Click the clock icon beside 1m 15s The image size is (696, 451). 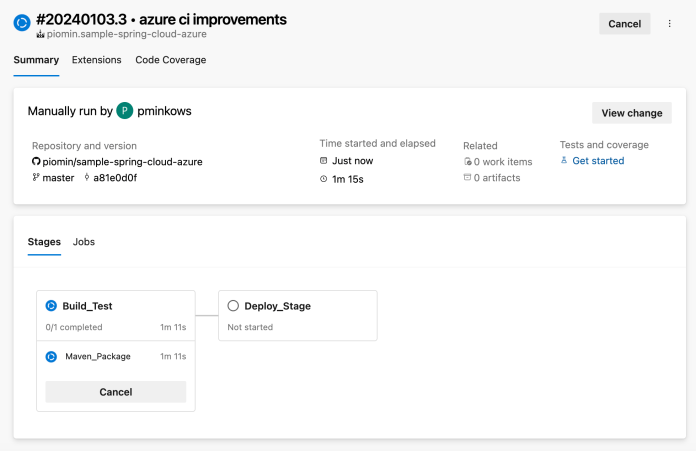[x=324, y=179]
